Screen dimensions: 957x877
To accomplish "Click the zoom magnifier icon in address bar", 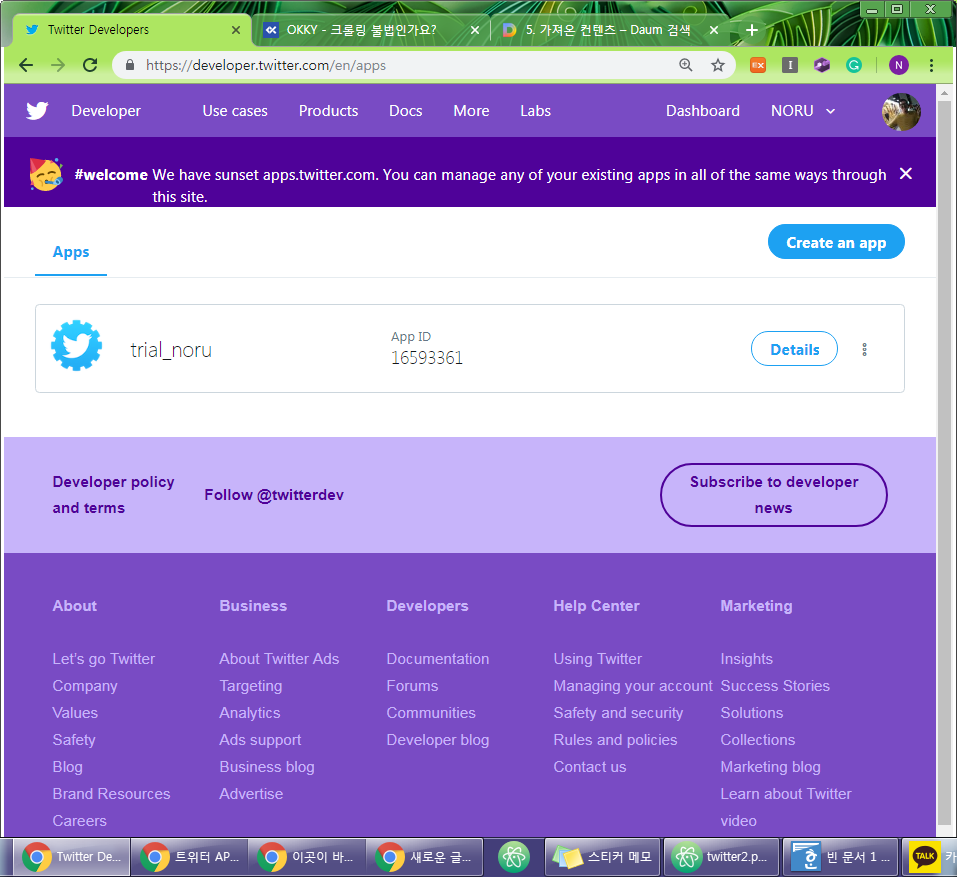I will pyautogui.click(x=686, y=65).
